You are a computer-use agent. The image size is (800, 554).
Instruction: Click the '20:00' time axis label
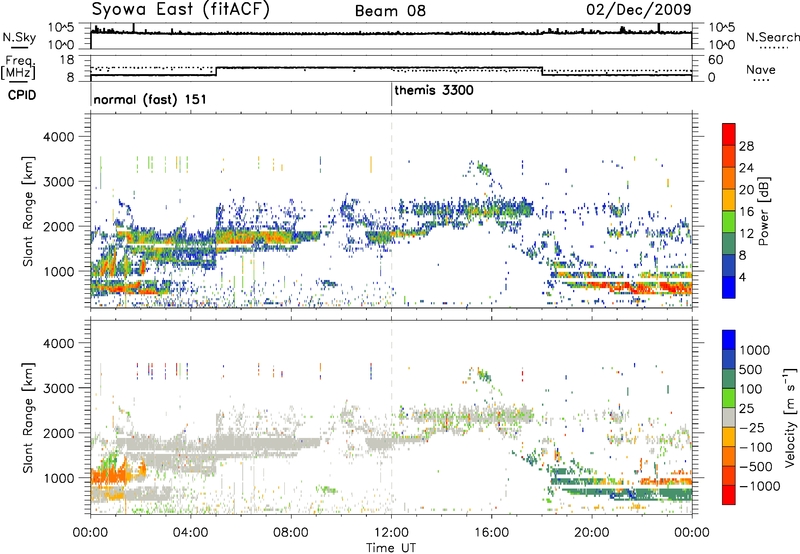coord(592,533)
